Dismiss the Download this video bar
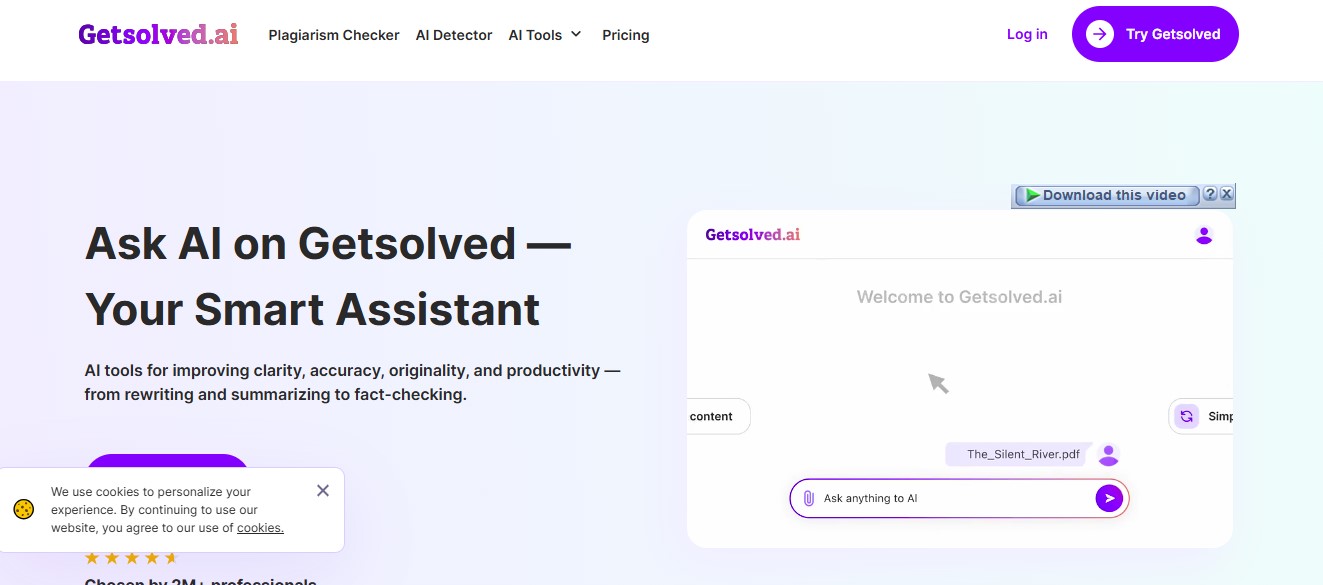Viewport: 1323px width, 585px height. (x=1227, y=194)
